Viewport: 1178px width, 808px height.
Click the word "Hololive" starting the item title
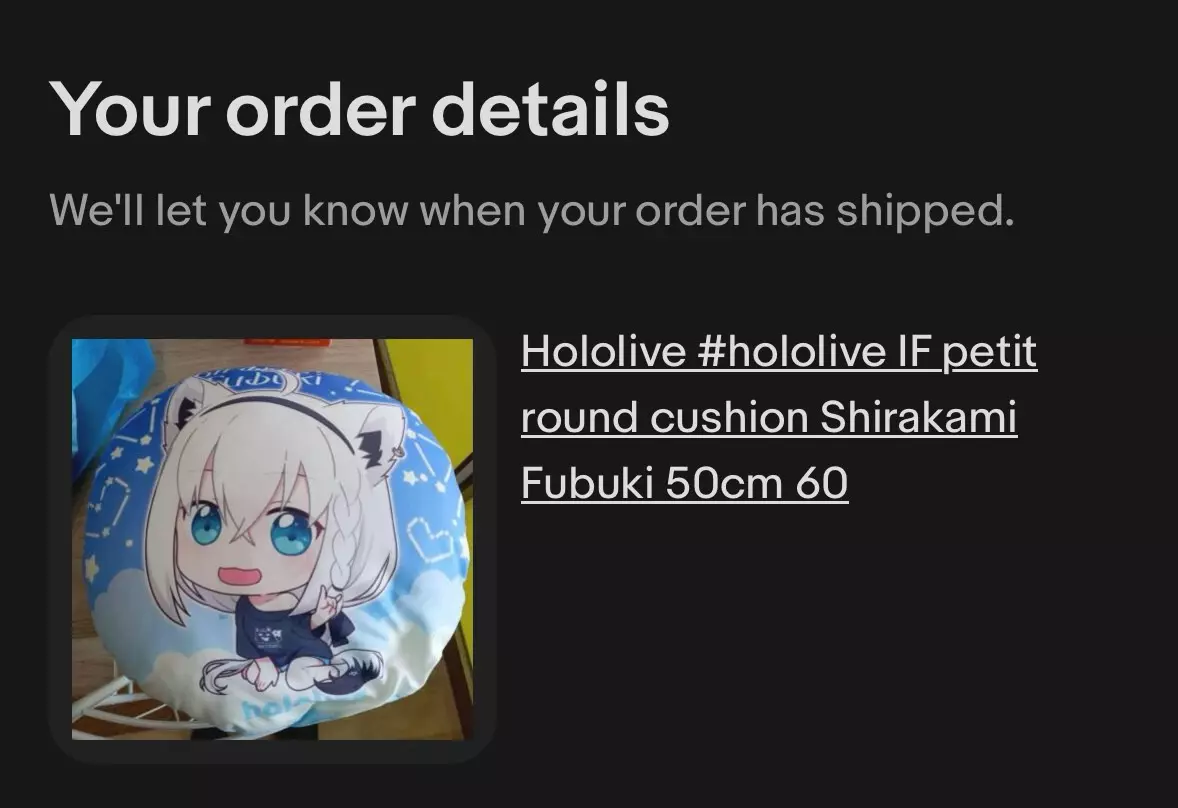click(603, 351)
